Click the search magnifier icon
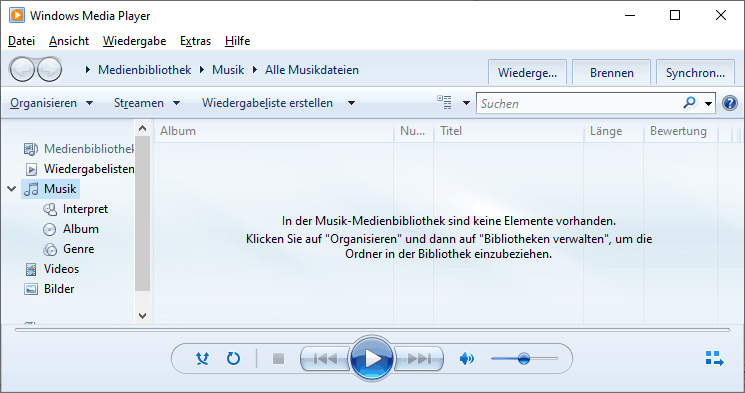The height and width of the screenshot is (393, 745). (x=689, y=103)
